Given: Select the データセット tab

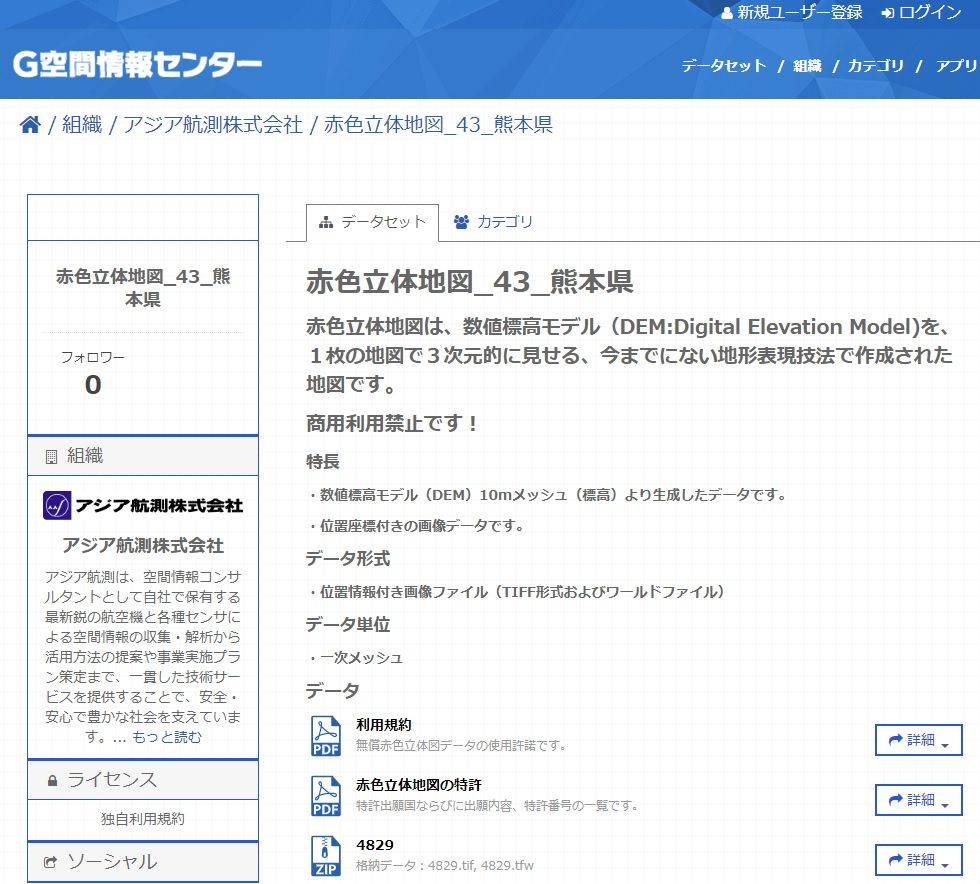Looking at the screenshot, I should pyautogui.click(x=372, y=222).
